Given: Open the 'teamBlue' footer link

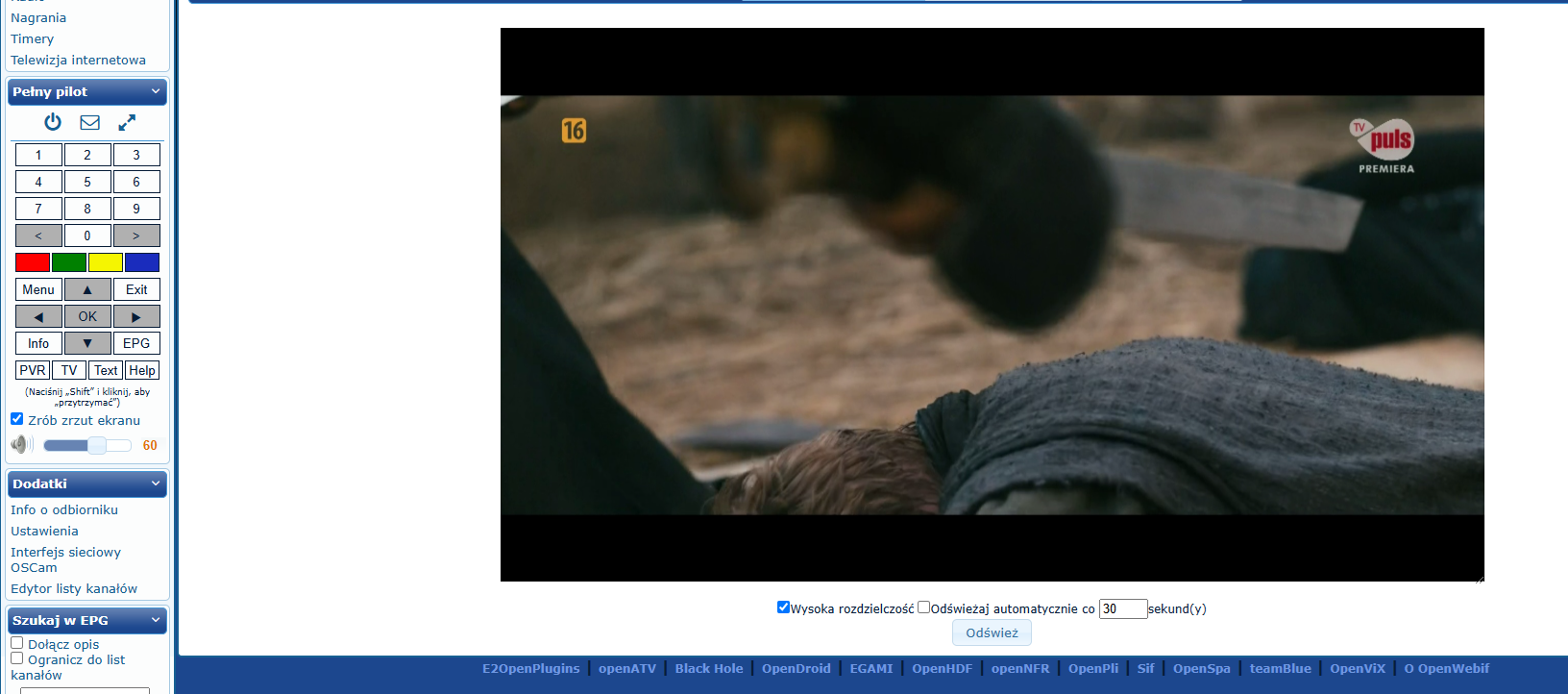Looking at the screenshot, I should pyautogui.click(x=1281, y=669).
